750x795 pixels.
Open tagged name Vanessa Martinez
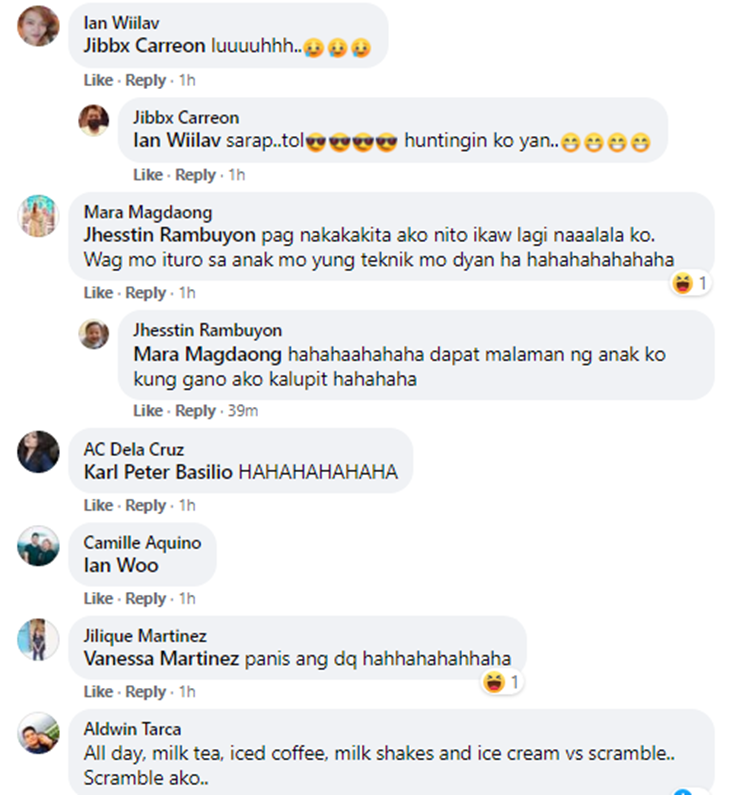tap(161, 659)
